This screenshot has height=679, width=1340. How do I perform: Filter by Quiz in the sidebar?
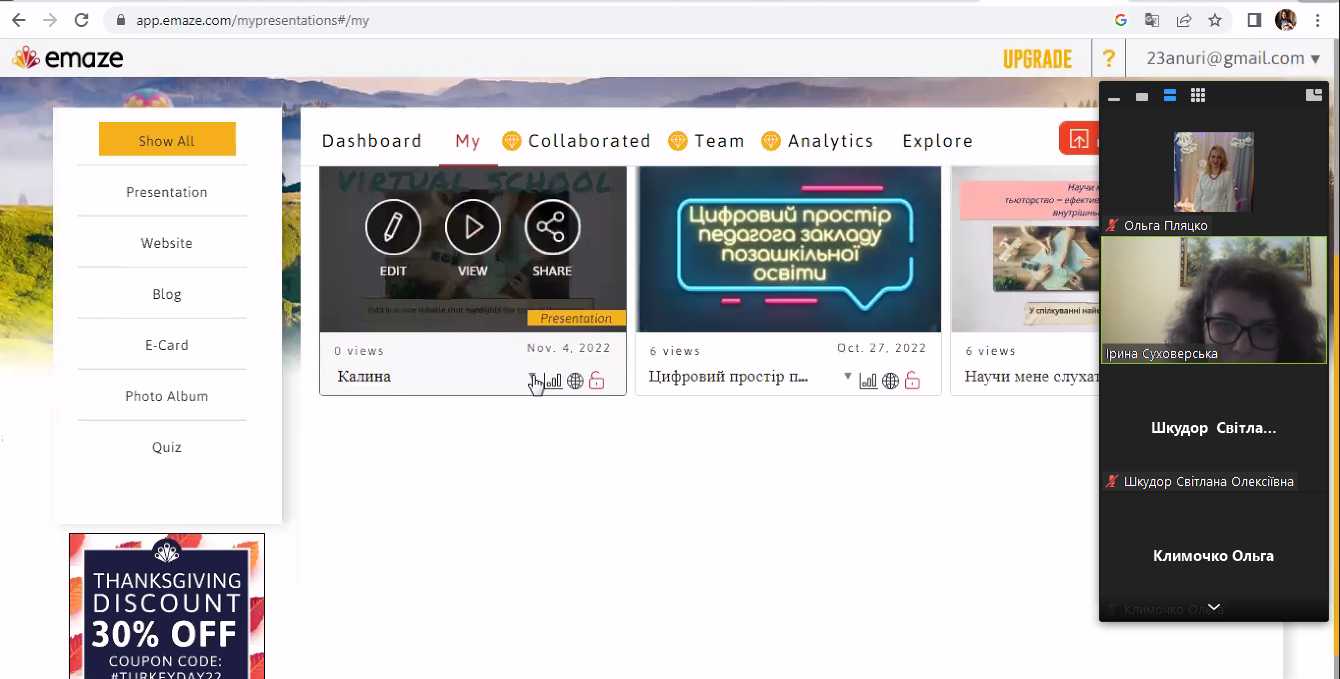[x=167, y=447]
